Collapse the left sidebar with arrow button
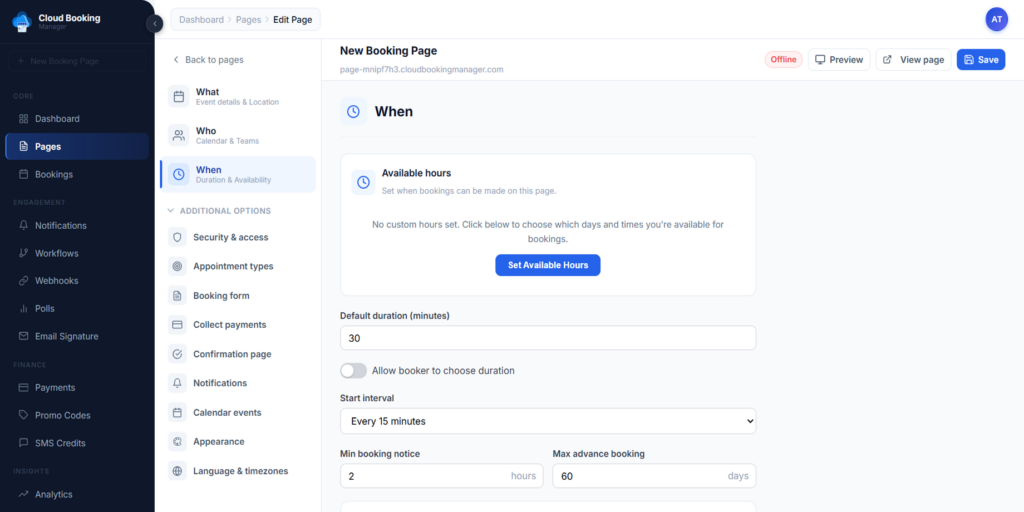1024x512 pixels. point(155,24)
